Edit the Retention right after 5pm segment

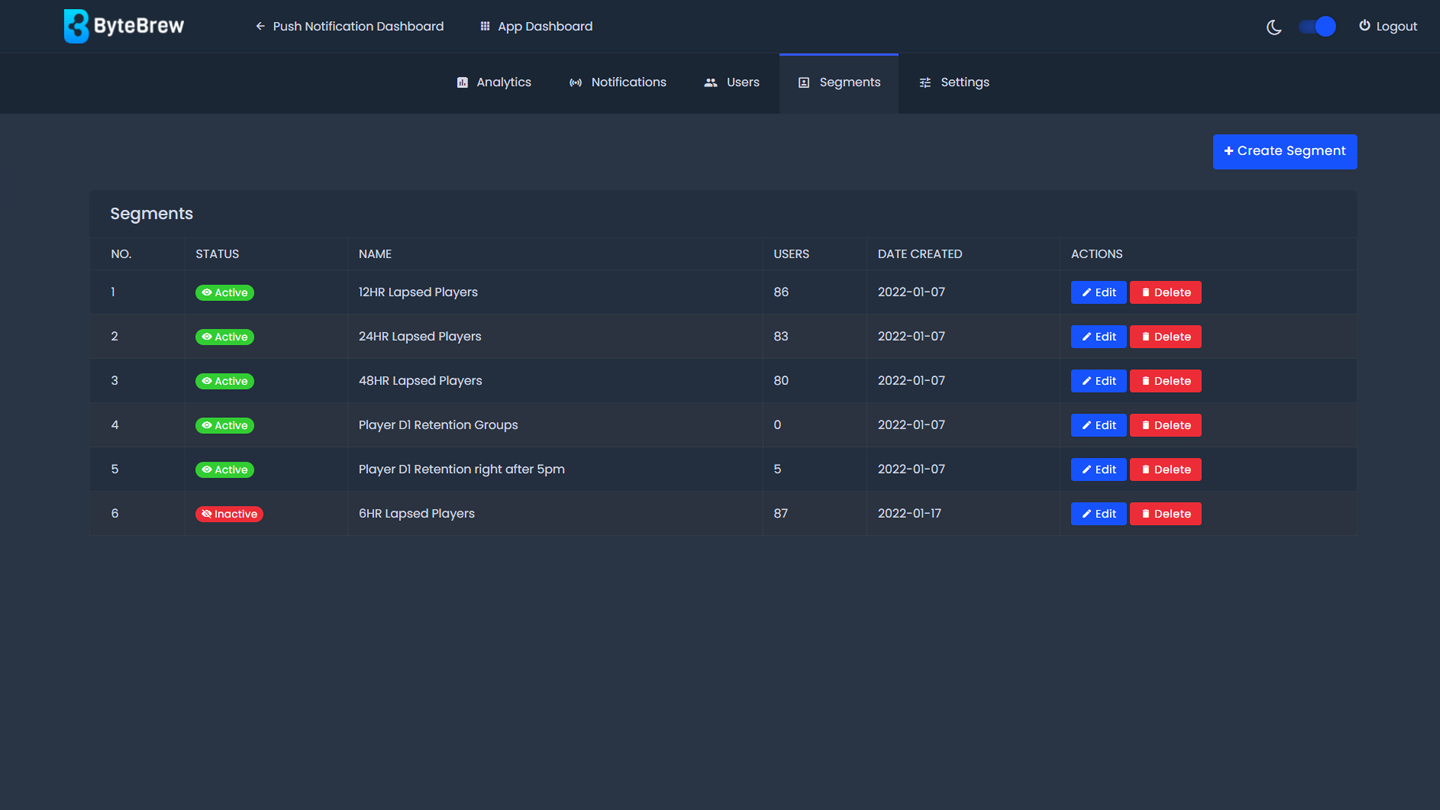point(1098,469)
